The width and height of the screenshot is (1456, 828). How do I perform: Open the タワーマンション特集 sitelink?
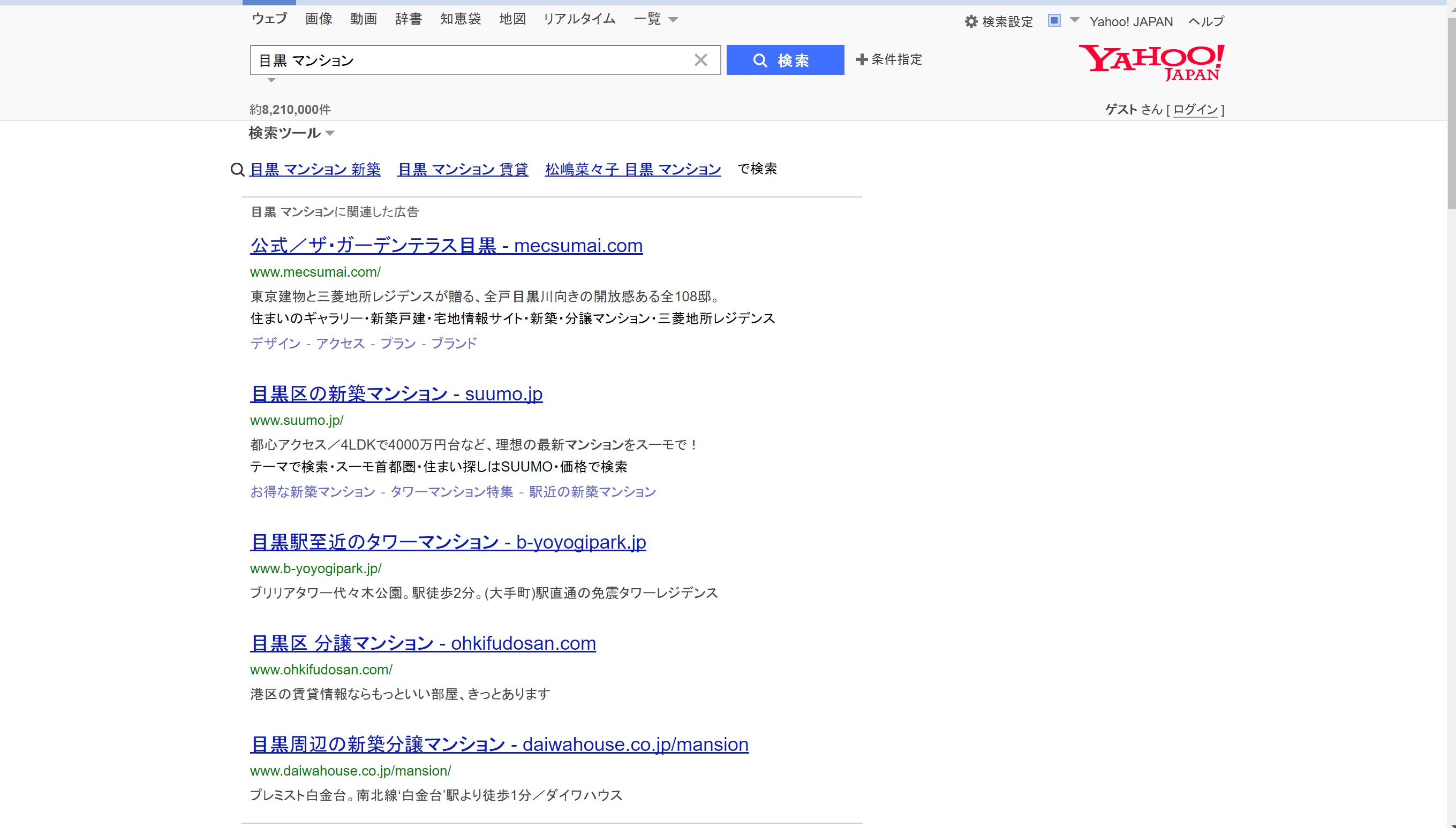click(452, 491)
